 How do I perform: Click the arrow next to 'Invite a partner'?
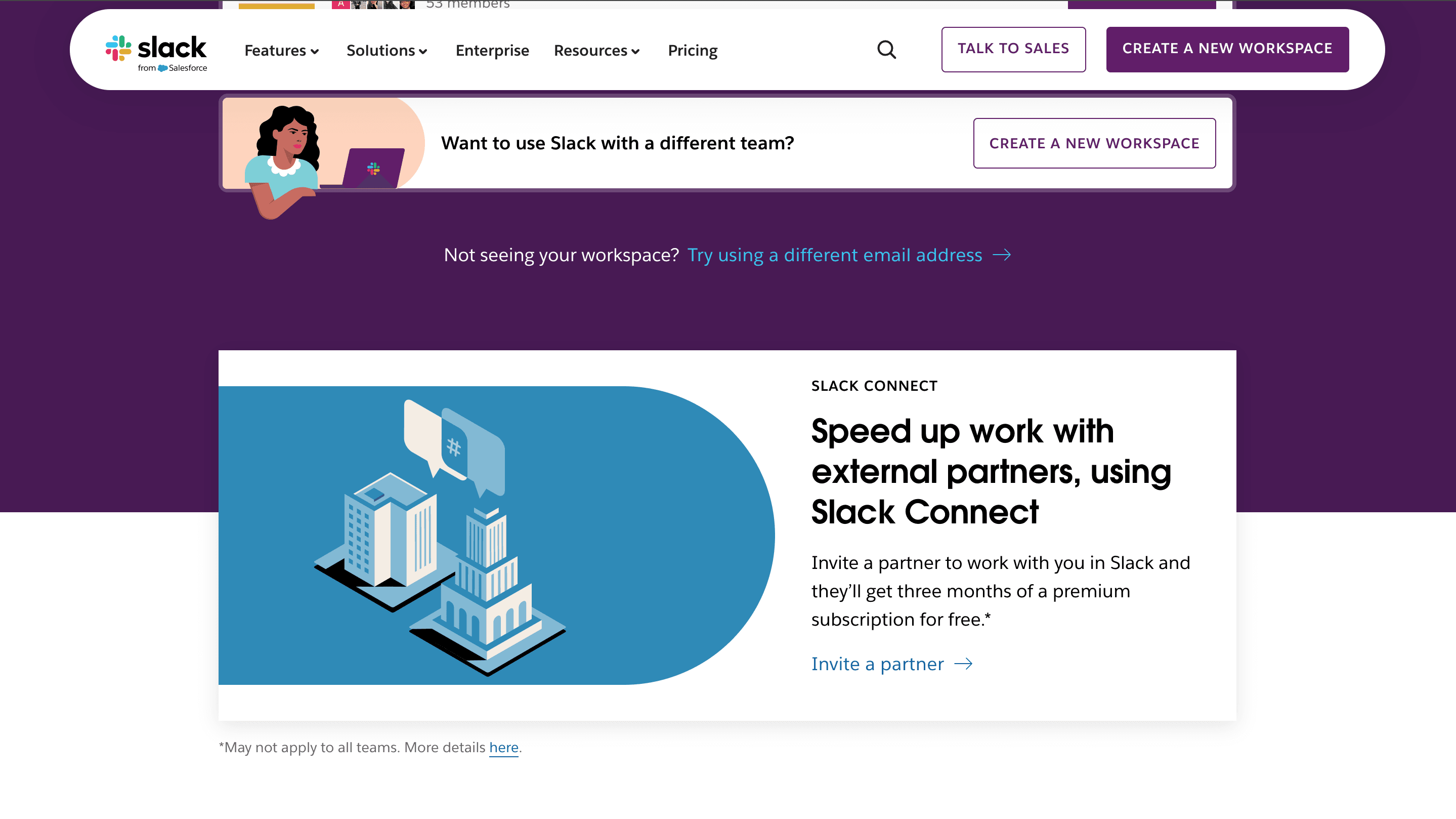coord(965,664)
